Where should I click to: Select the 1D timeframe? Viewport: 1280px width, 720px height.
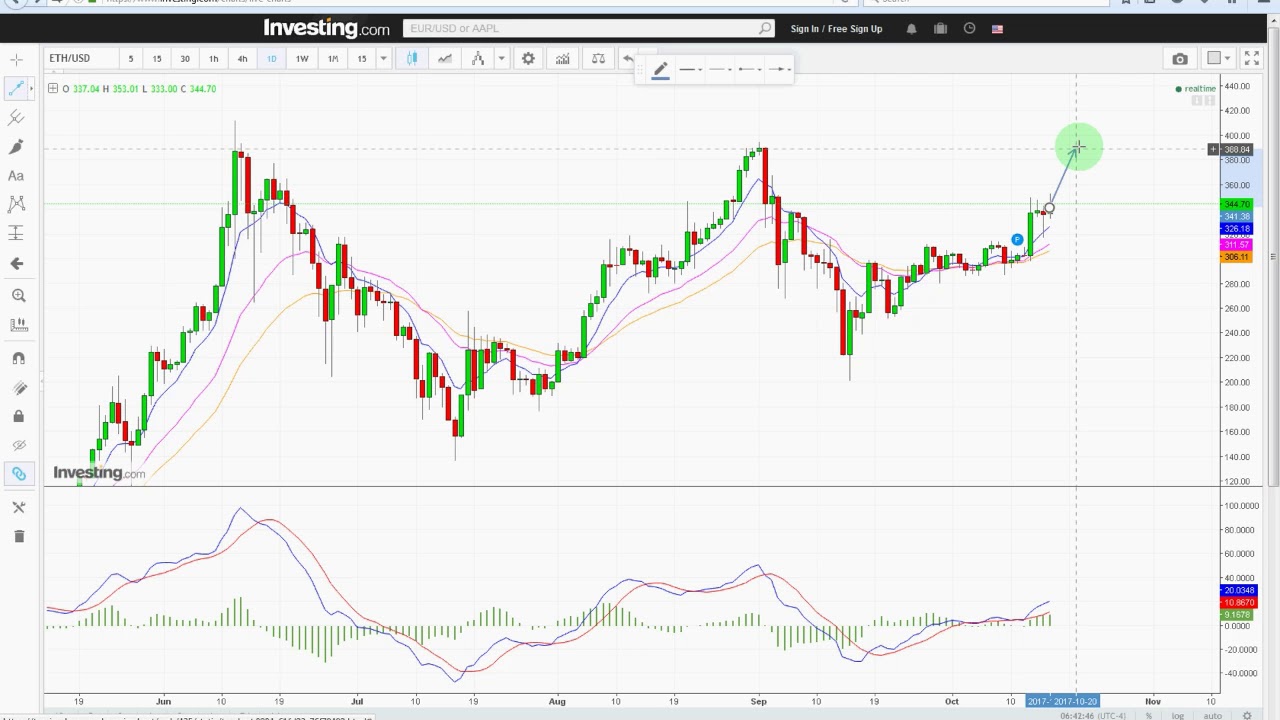[x=271, y=59]
